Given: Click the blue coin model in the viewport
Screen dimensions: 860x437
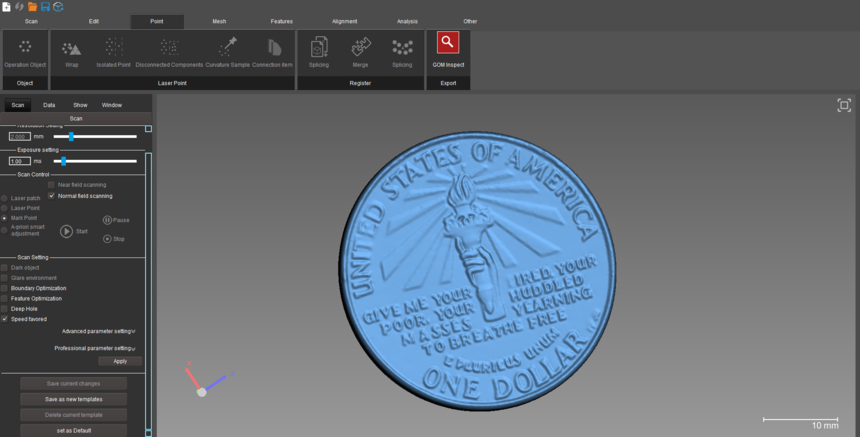Looking at the screenshot, I should tap(477, 270).
